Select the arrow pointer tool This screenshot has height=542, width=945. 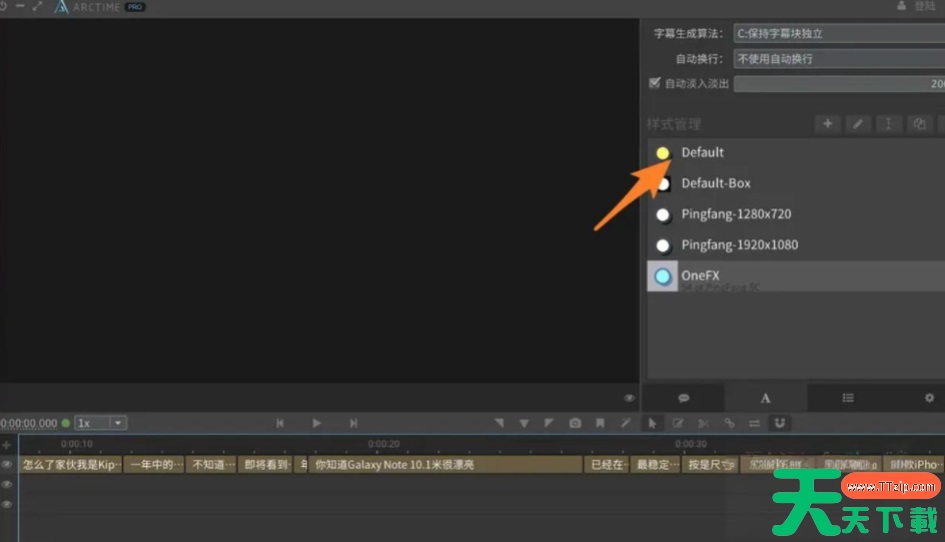(x=652, y=423)
